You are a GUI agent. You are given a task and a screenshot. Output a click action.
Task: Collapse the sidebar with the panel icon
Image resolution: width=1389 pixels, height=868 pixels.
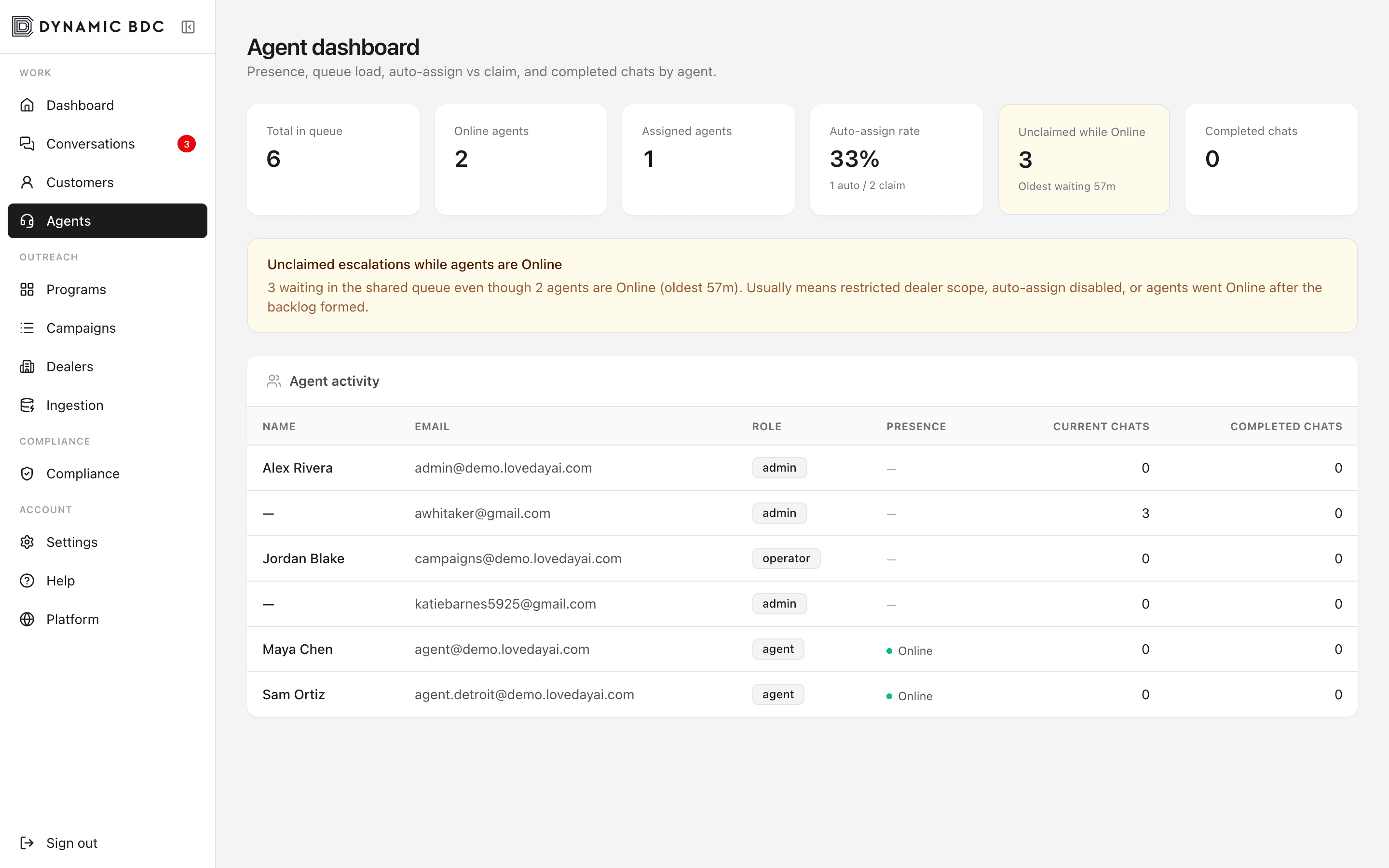tap(188, 27)
